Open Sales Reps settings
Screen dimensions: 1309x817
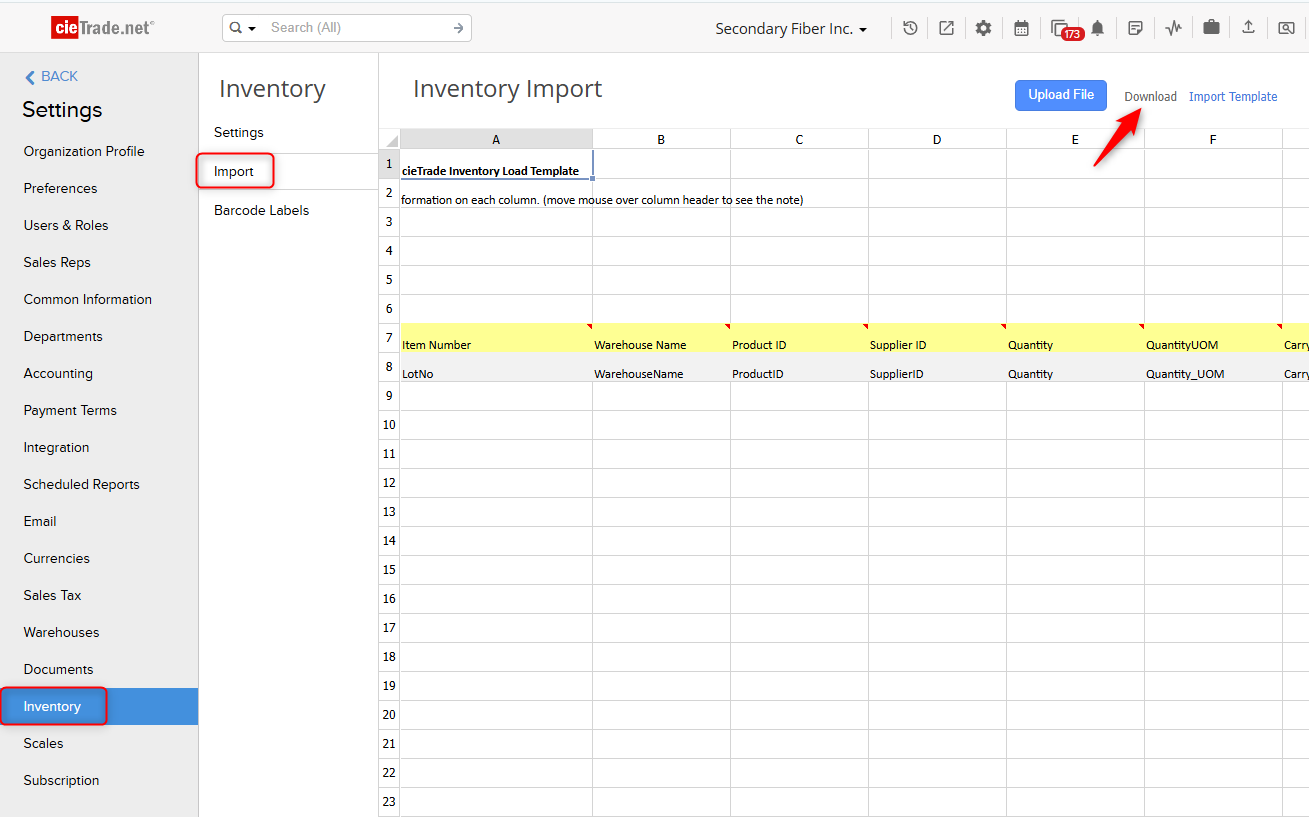coord(57,262)
